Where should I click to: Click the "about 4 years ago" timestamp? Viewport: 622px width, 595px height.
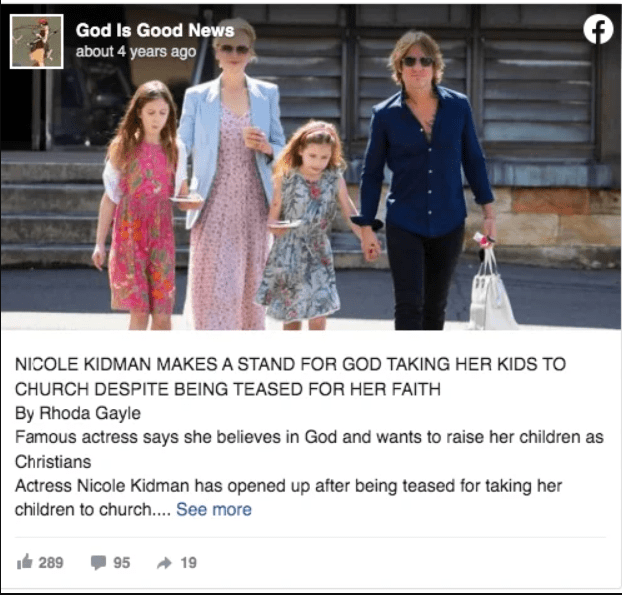click(x=136, y=52)
